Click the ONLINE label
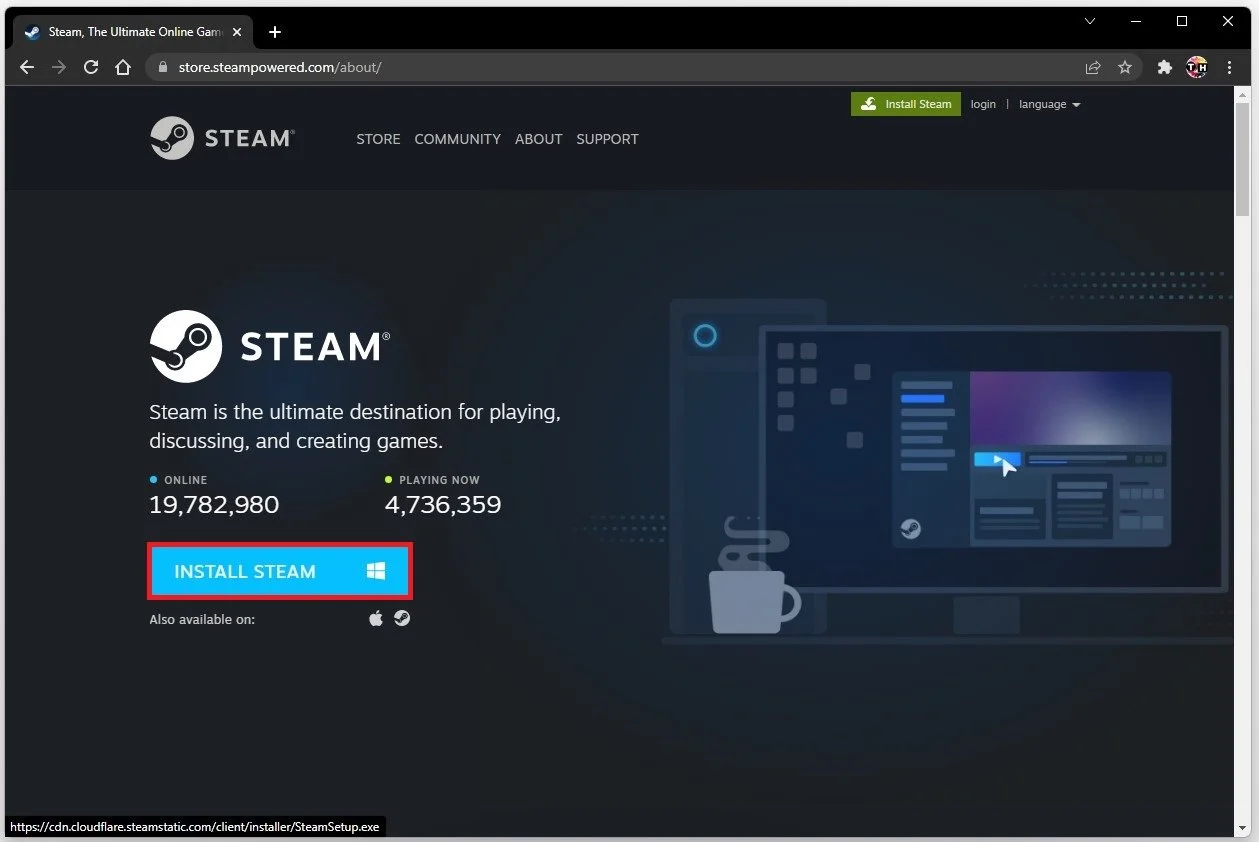Image resolution: width=1259 pixels, height=842 pixels. pos(186,480)
